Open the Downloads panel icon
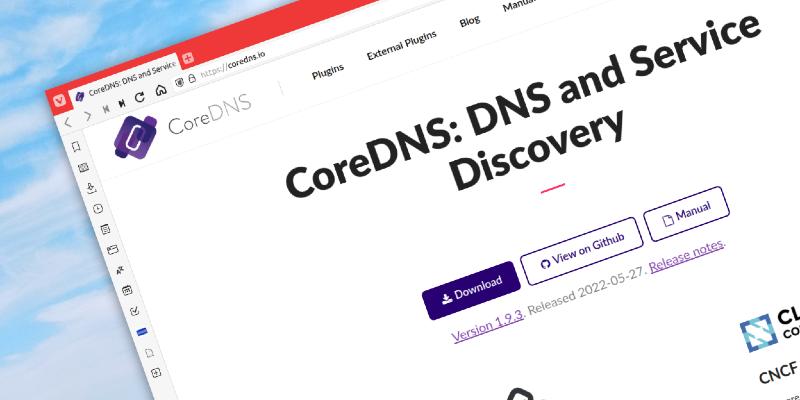The height and width of the screenshot is (400, 800). coord(91,188)
